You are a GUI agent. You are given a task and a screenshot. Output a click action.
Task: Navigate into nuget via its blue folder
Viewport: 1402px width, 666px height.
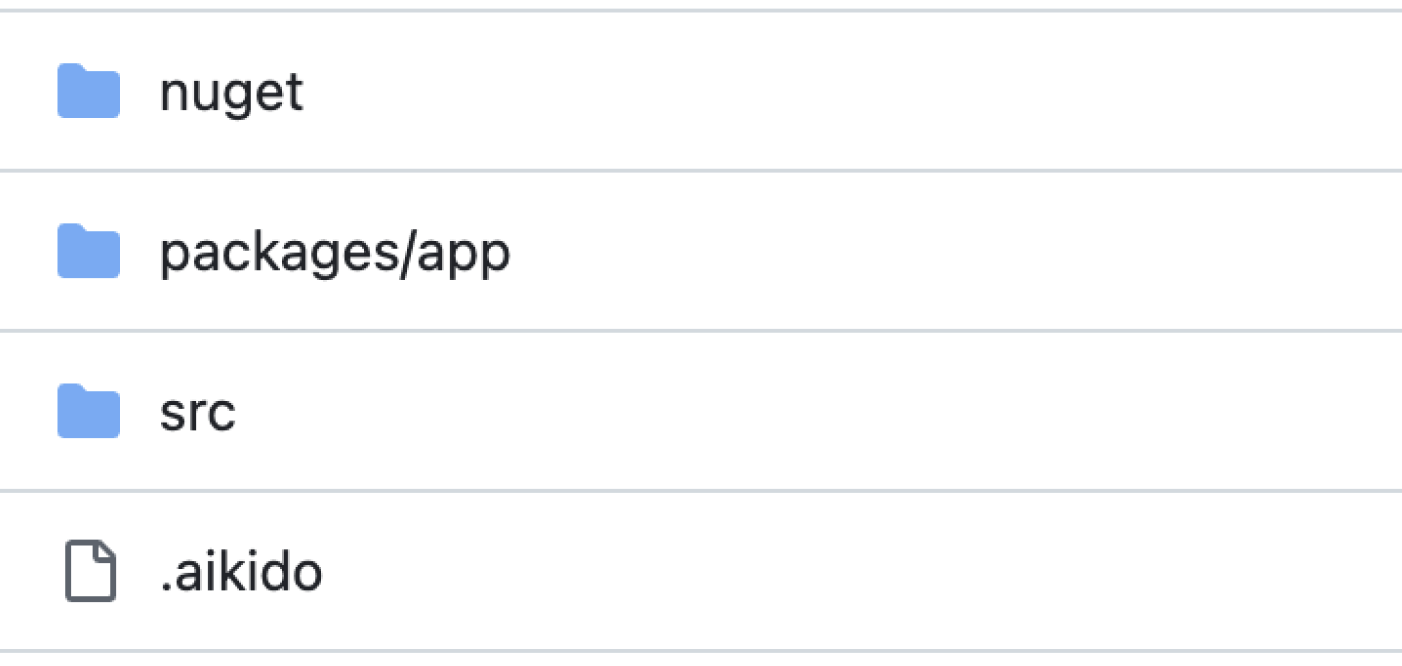[x=88, y=92]
